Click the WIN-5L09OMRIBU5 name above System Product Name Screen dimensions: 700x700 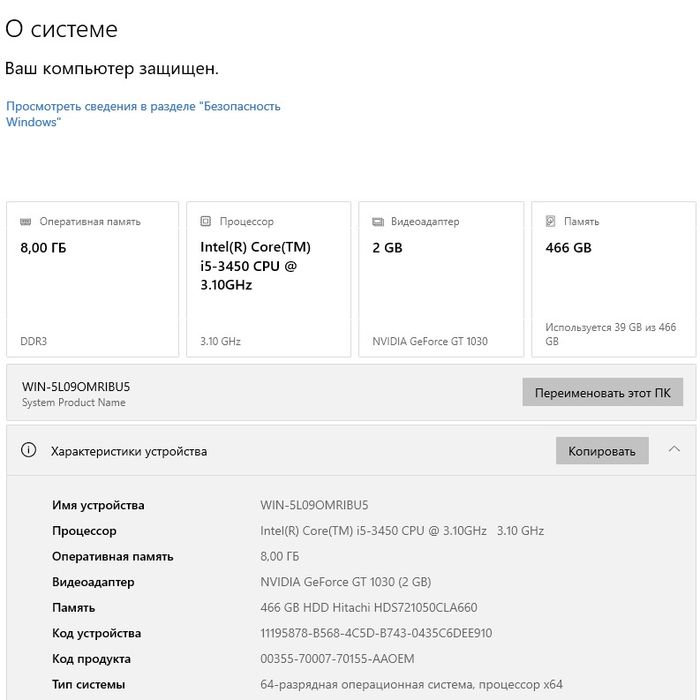point(76,387)
